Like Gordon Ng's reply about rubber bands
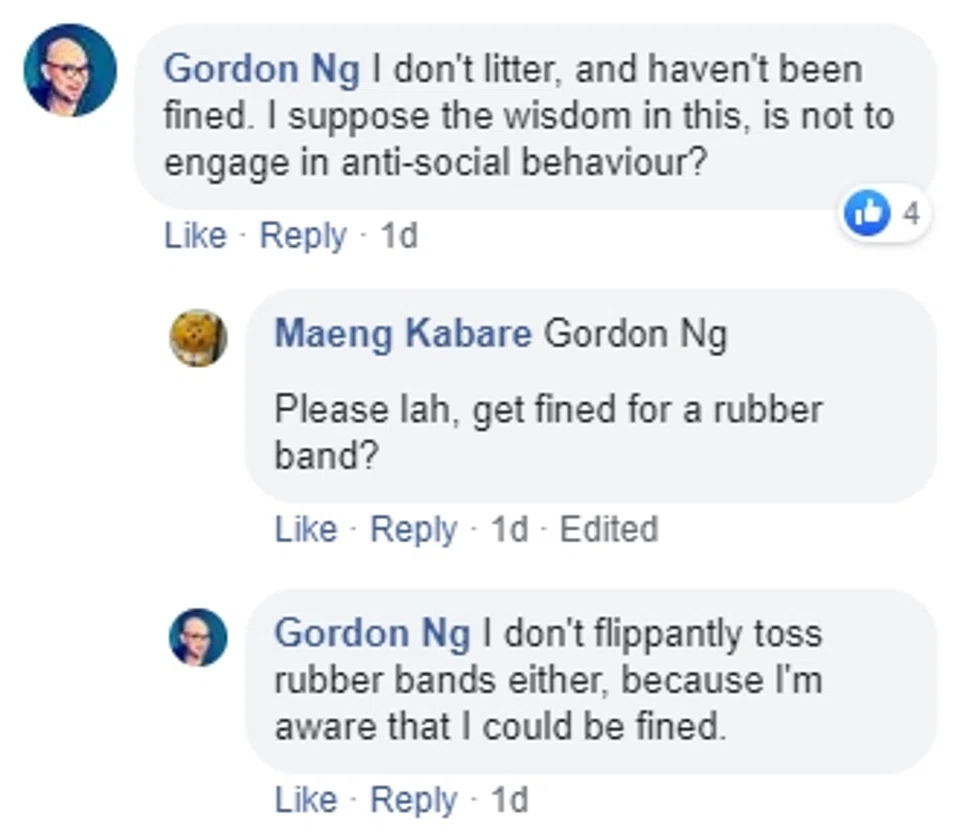Image resolution: width=960 pixels, height=835 pixels. click(306, 800)
